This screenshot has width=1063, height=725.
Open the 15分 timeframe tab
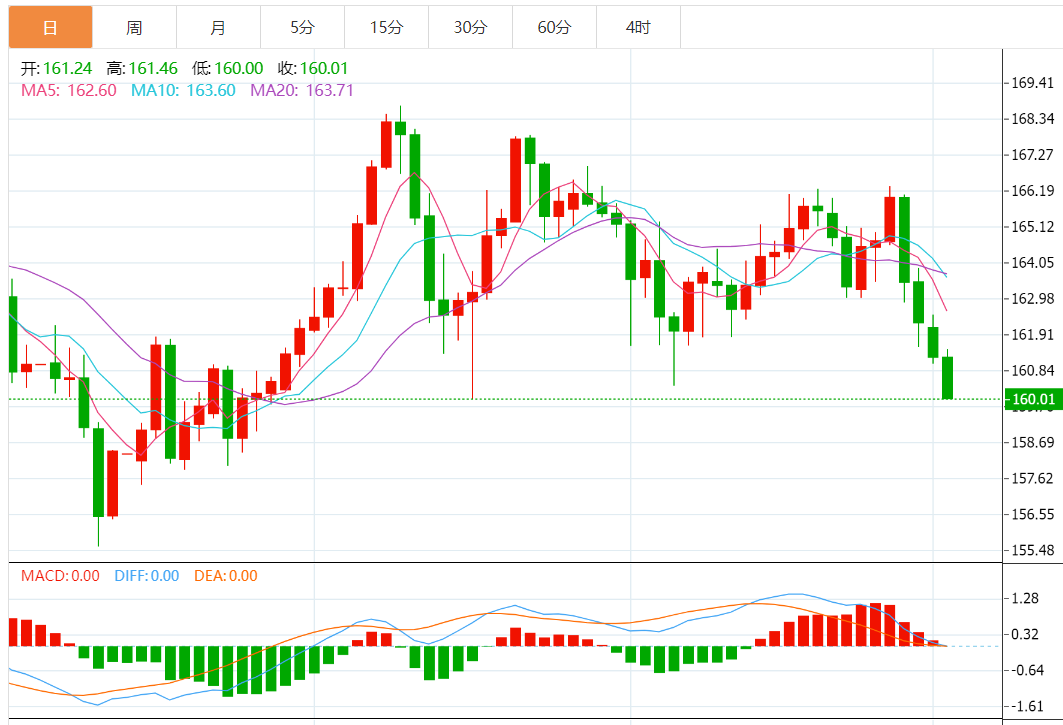pyautogui.click(x=386, y=27)
